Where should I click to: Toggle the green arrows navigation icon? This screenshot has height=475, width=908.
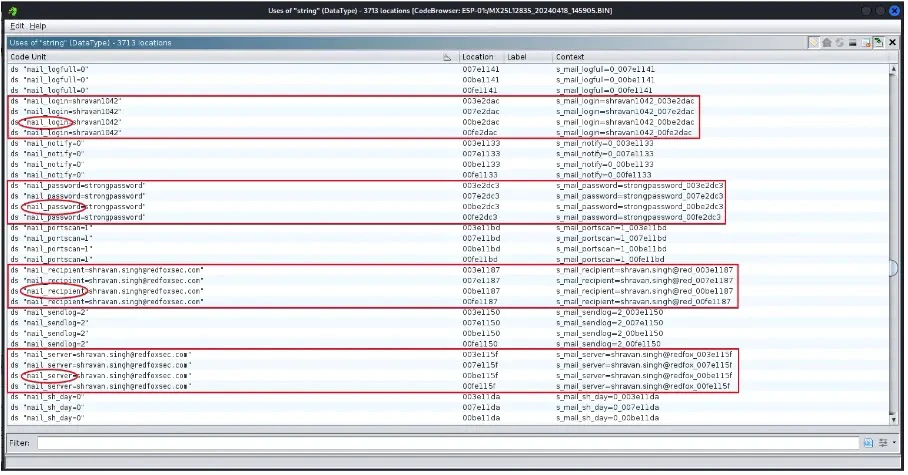878,43
